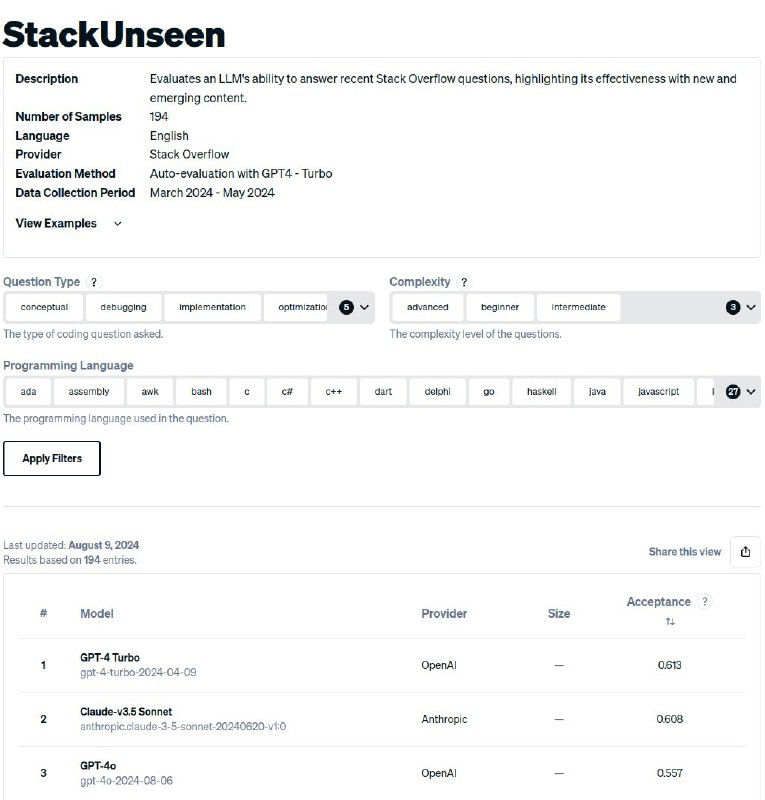Click the GPT-4o model name
The width and height of the screenshot is (765, 800).
[x=98, y=765]
